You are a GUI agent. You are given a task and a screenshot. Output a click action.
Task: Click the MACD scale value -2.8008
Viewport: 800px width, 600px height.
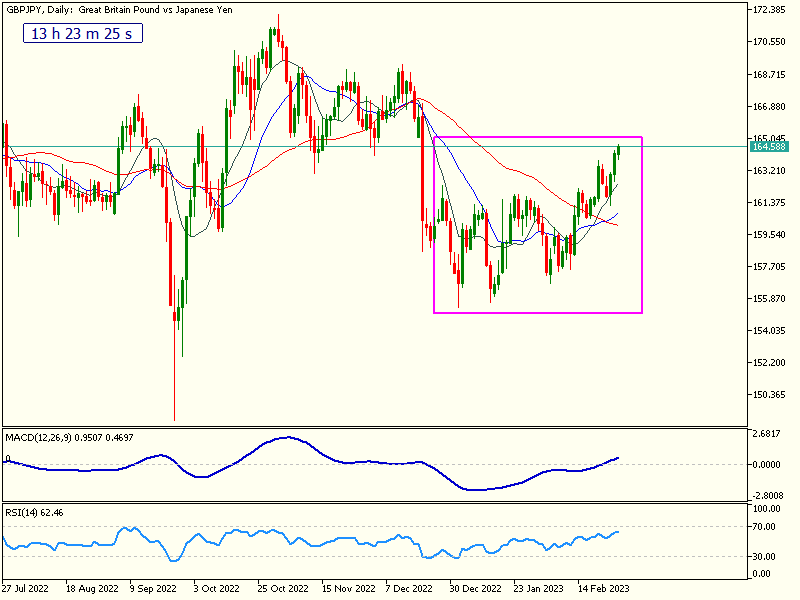(x=768, y=495)
